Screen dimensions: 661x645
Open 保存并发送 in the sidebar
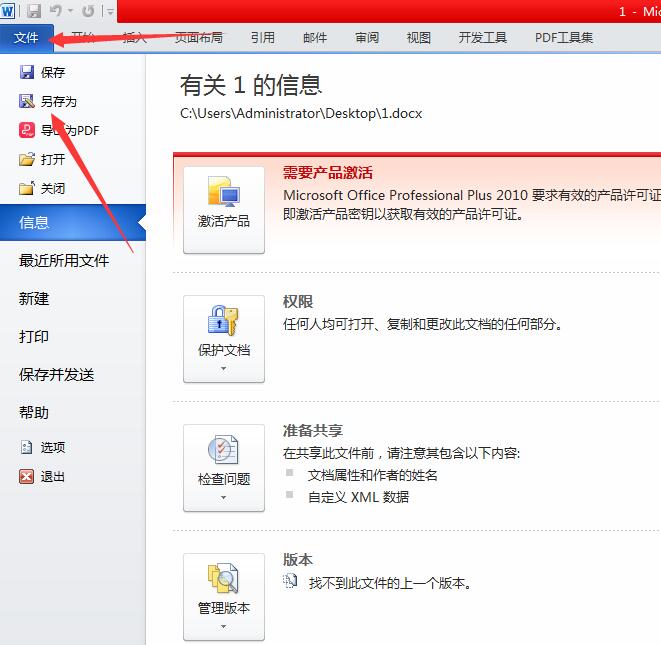(x=56, y=374)
